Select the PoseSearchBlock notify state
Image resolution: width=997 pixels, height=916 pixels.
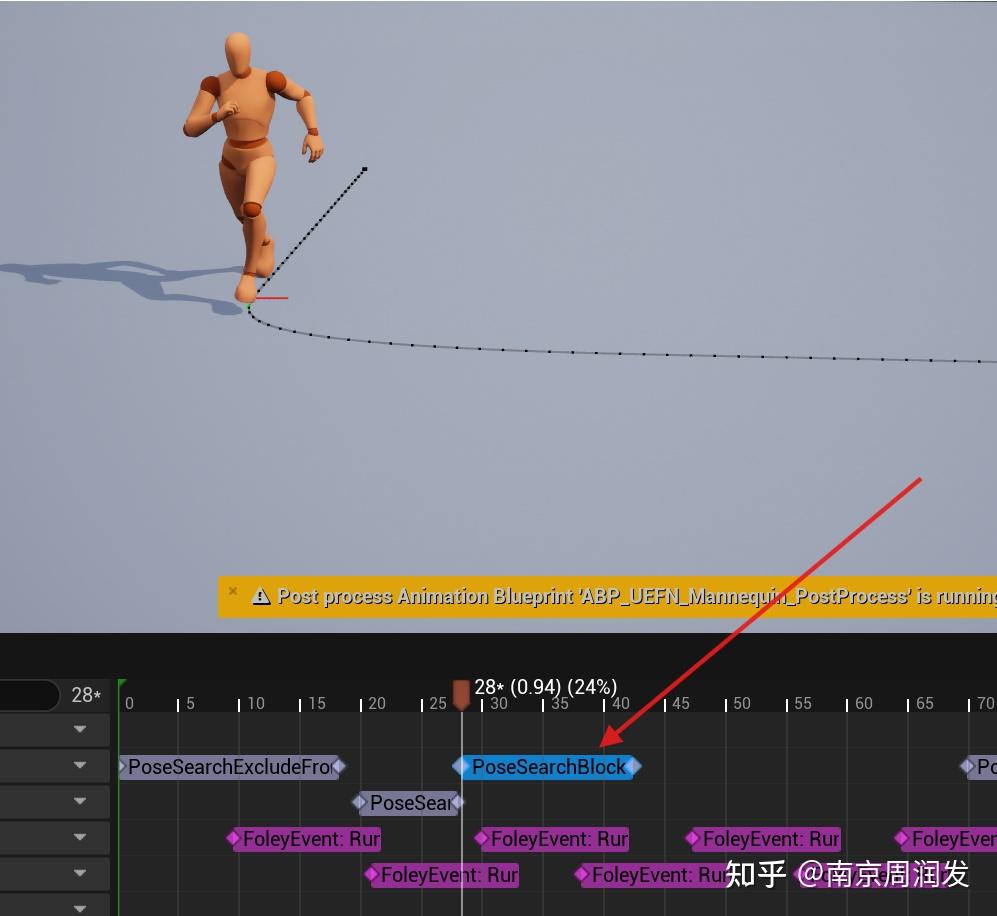click(548, 767)
